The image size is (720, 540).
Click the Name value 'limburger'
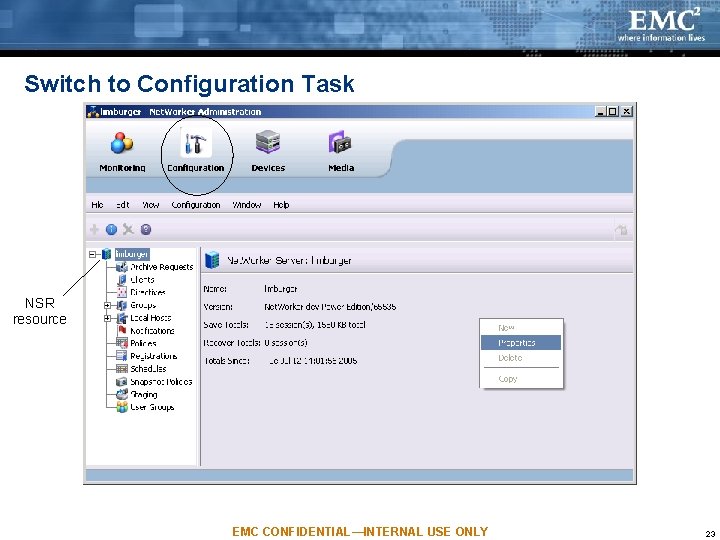[281, 289]
